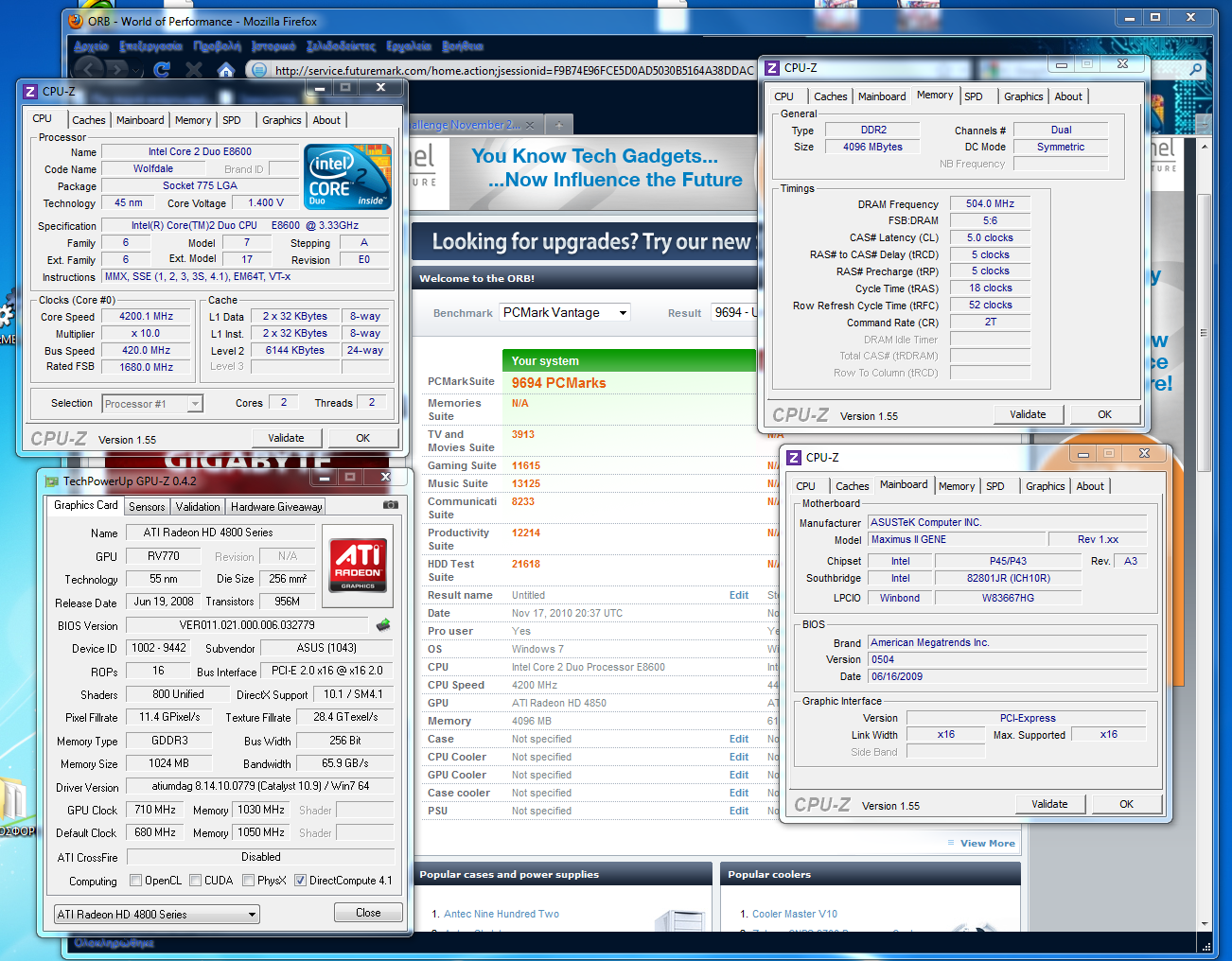This screenshot has width=1232, height=961.
Task: Click the Maximus II GENE model field
Action: [957, 539]
